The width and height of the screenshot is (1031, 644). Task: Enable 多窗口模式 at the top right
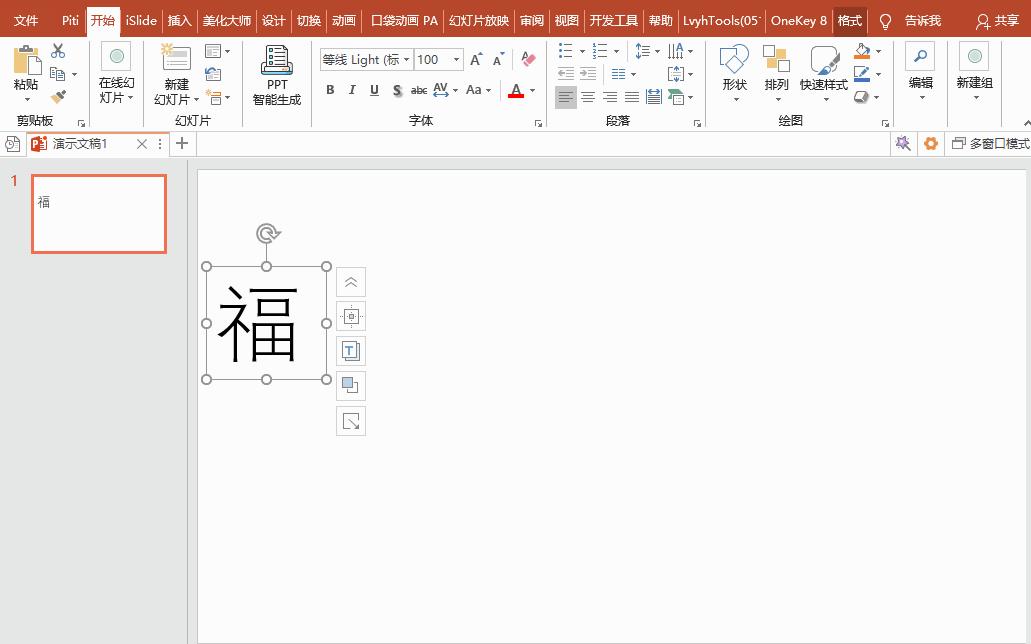click(993, 143)
